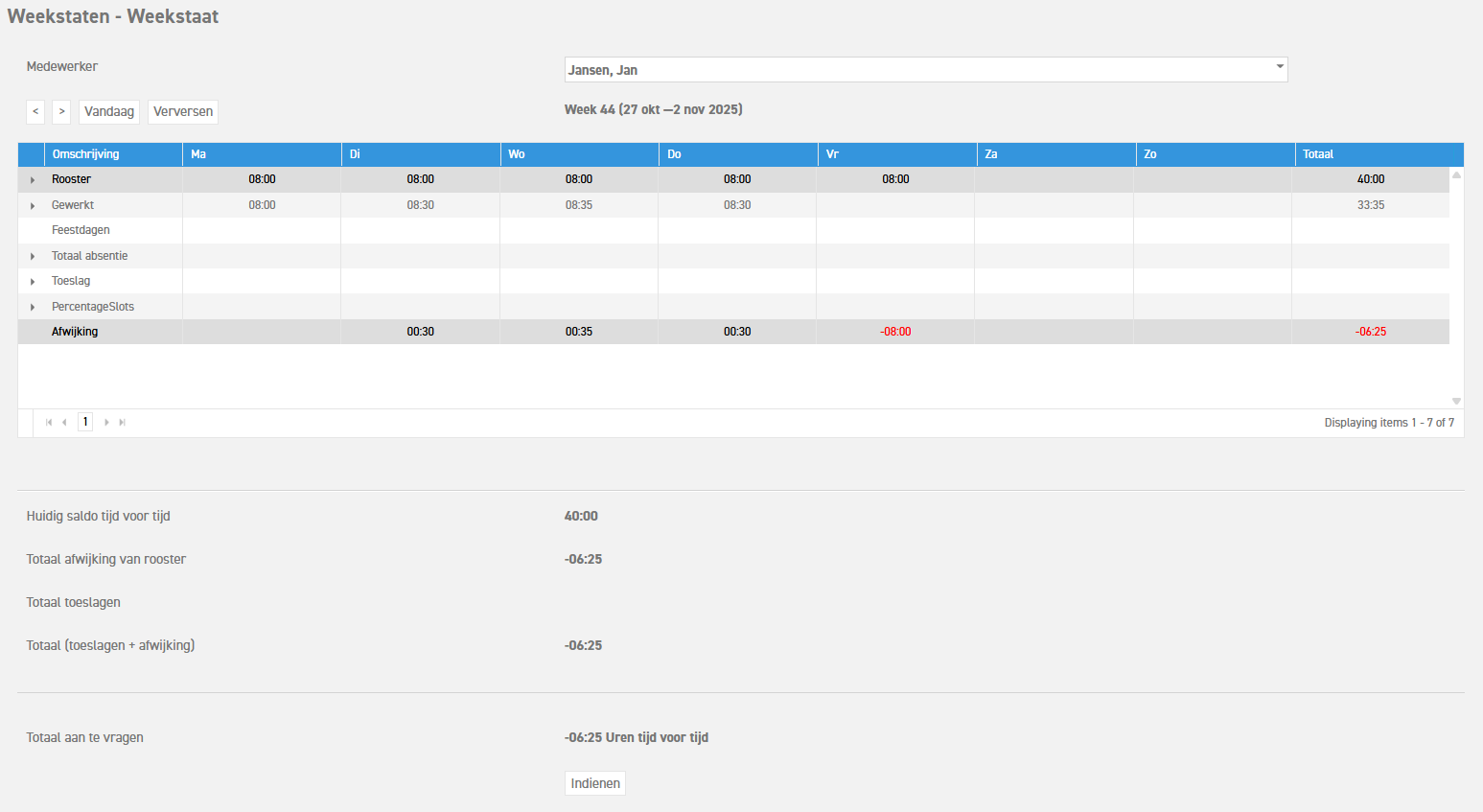
Task: Go to the previous week
Action: [35, 112]
